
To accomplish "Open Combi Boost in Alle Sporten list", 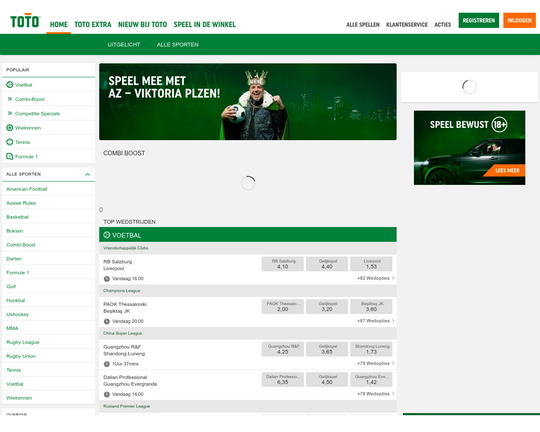I will coord(49,245).
